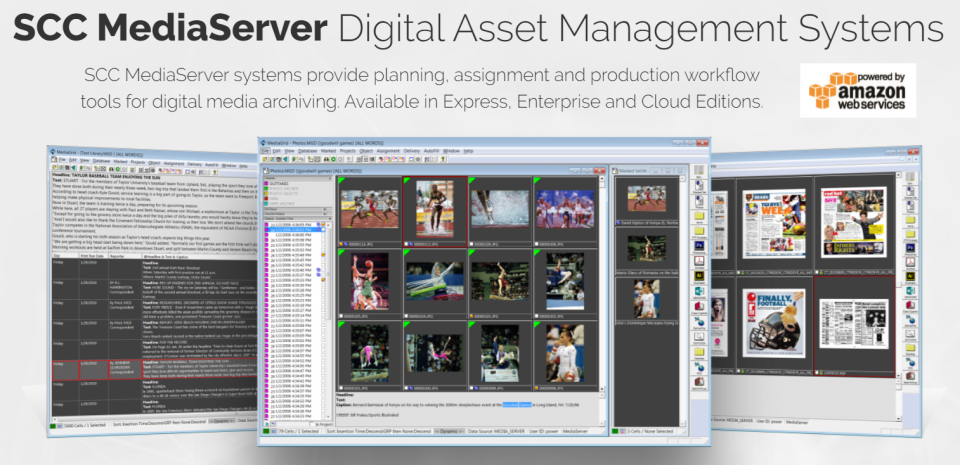Open Delivery menu in Text Library window
This screenshot has width=960, height=465.
194,165
